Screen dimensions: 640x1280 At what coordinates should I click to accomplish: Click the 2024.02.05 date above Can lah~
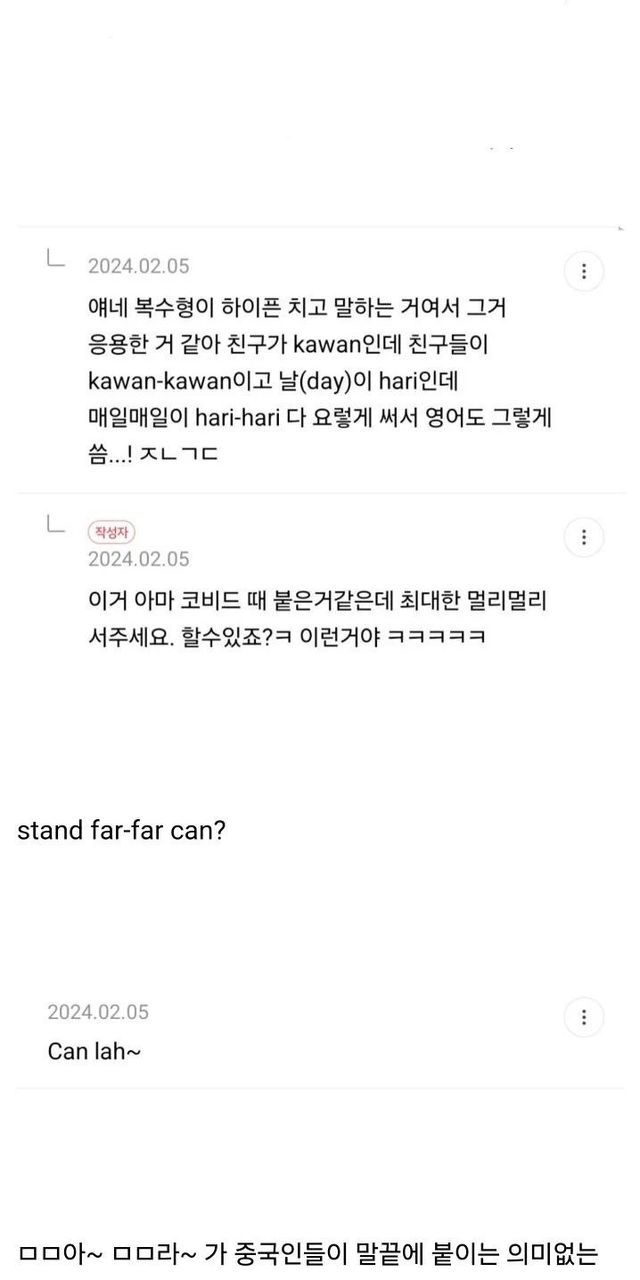(98, 1012)
